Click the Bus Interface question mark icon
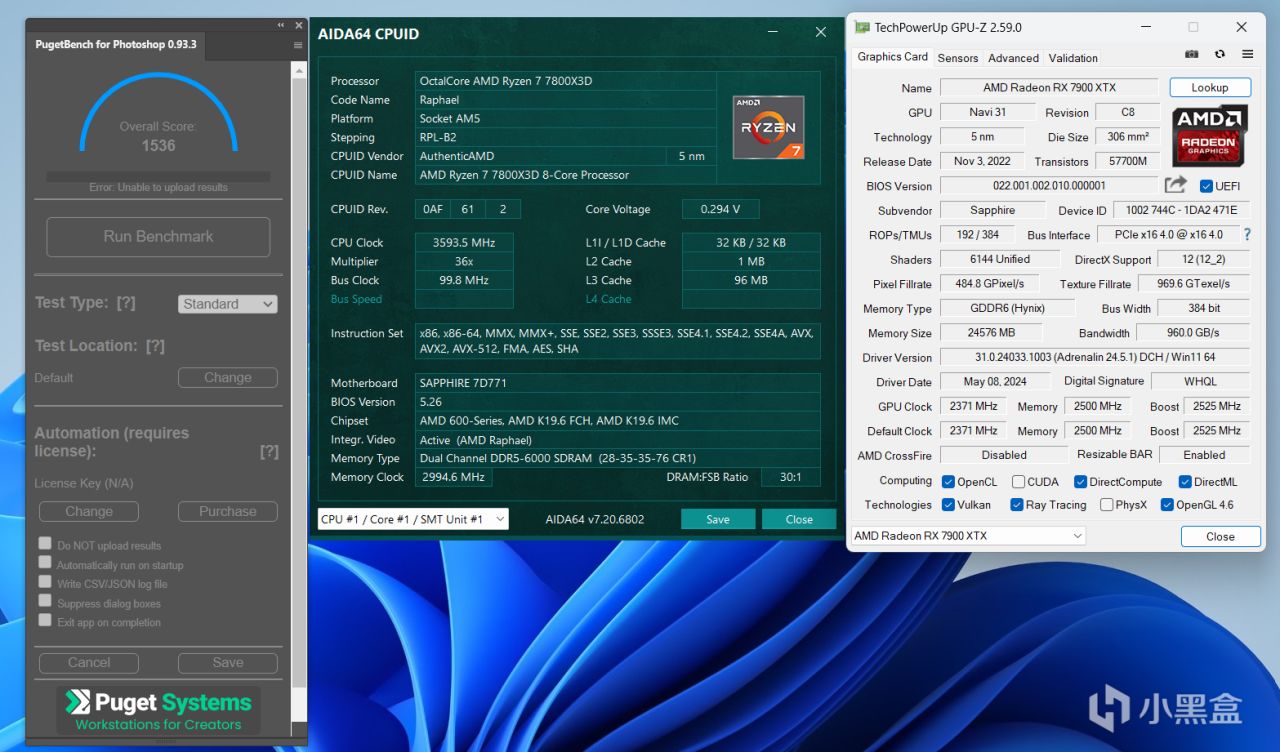Screen dimensions: 1280x752 (x=1247, y=235)
